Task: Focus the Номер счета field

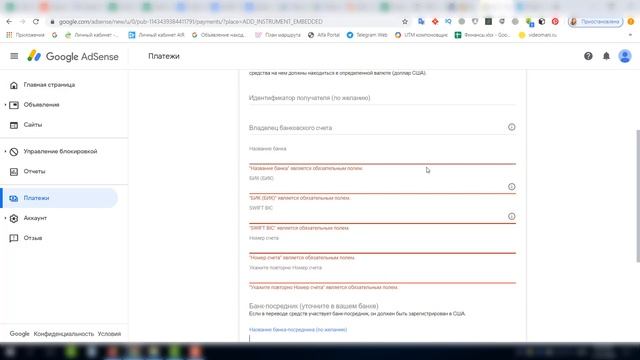Action: pyautogui.click(x=382, y=247)
